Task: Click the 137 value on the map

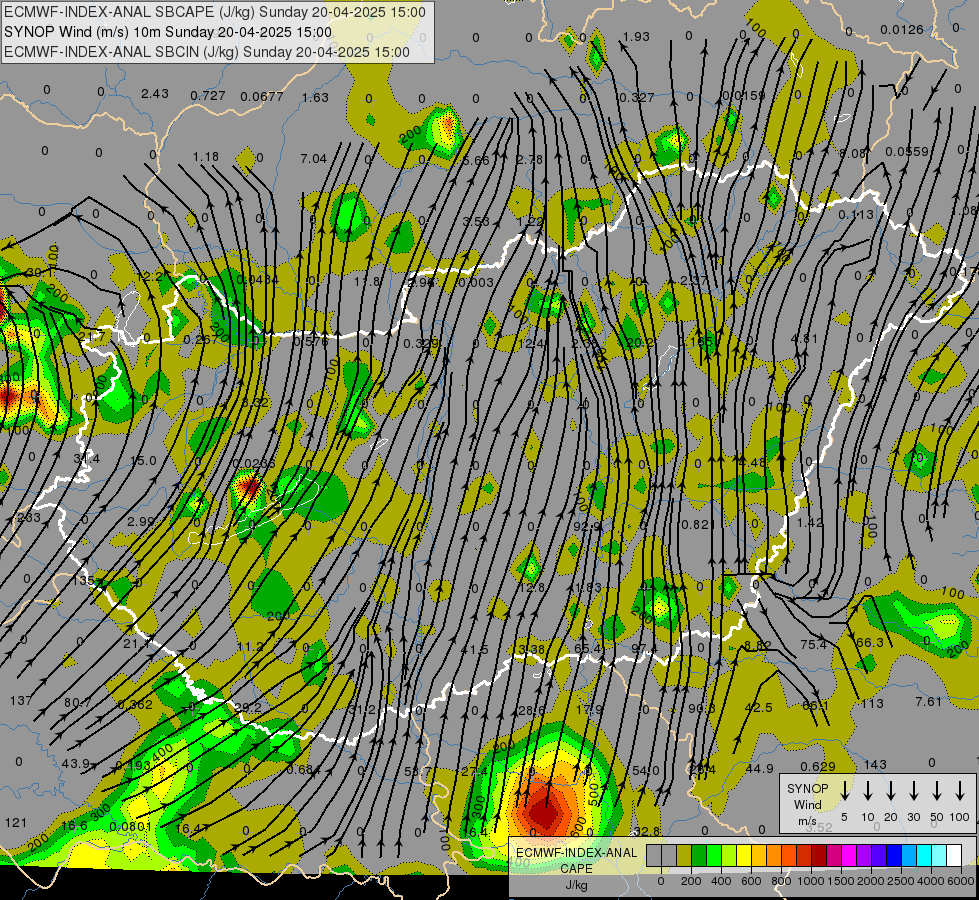Action: (x=21, y=700)
